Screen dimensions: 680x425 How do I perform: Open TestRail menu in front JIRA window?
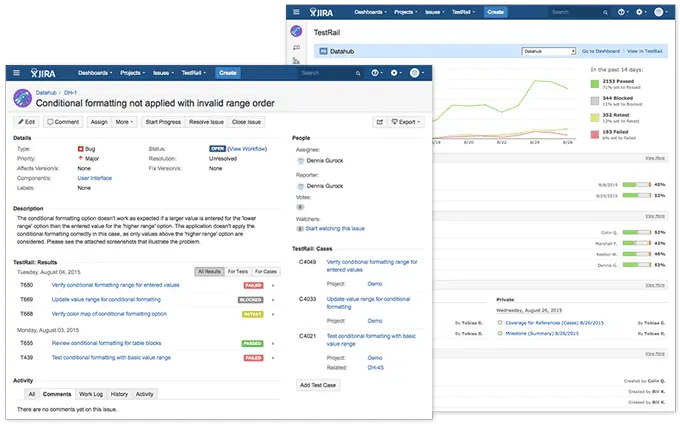click(193, 73)
